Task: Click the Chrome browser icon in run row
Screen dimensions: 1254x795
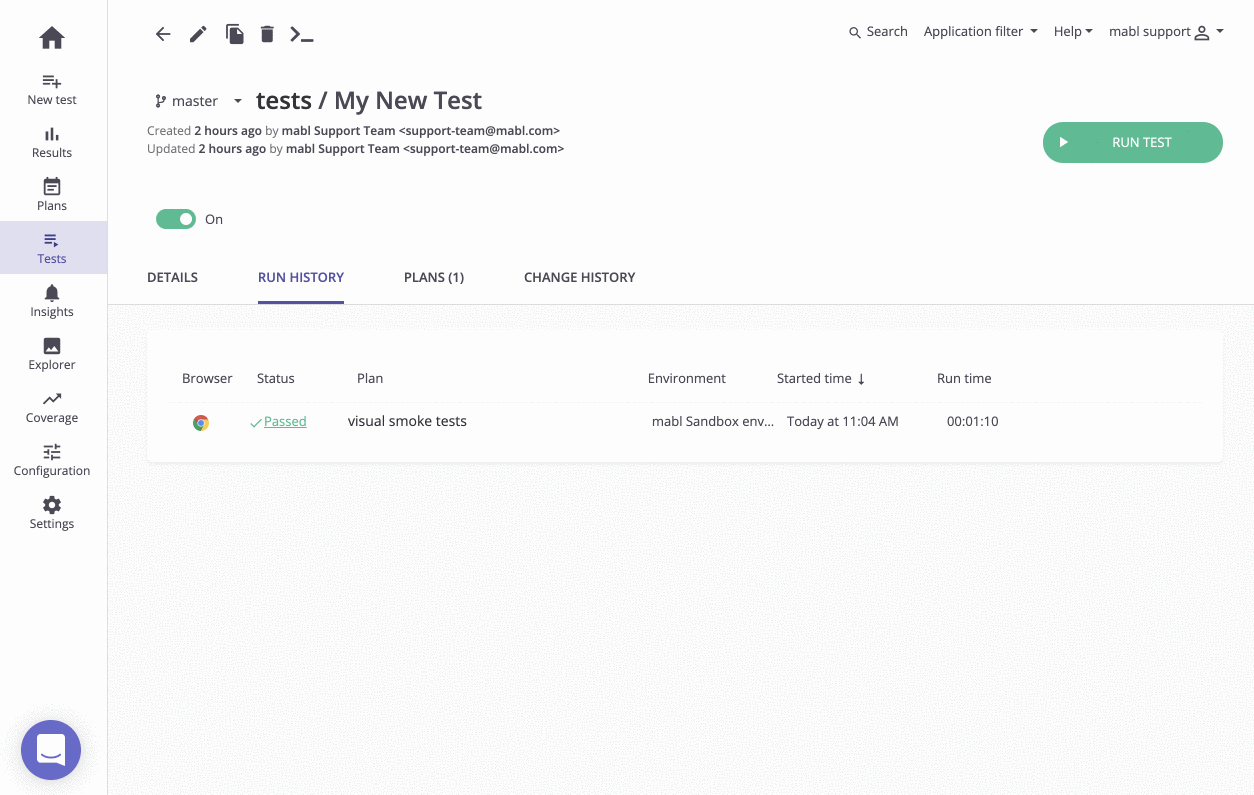Action: 201,423
